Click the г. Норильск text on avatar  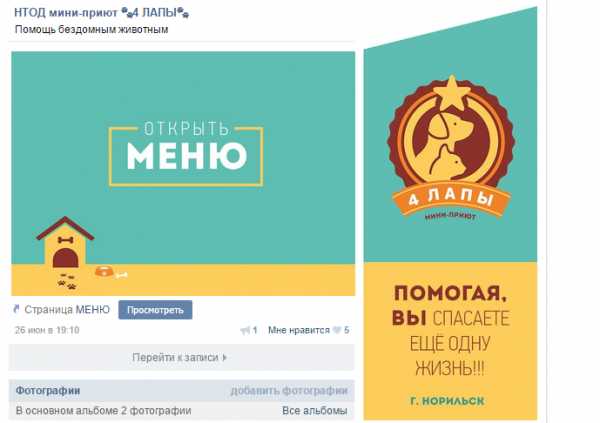(447, 401)
